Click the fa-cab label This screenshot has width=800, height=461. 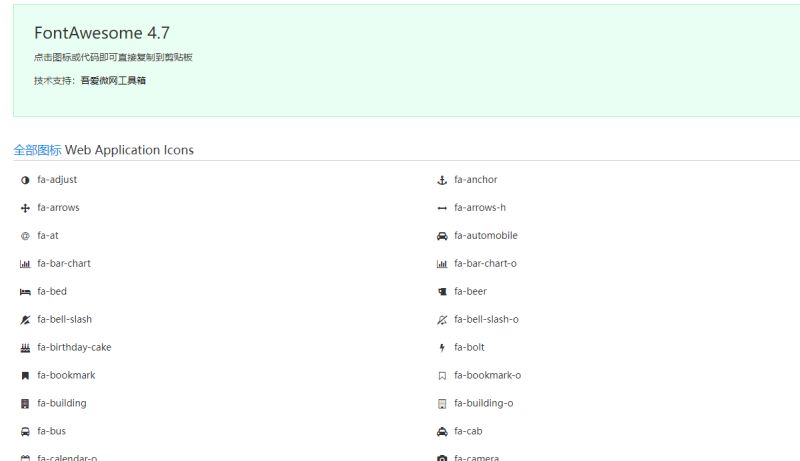click(x=468, y=431)
